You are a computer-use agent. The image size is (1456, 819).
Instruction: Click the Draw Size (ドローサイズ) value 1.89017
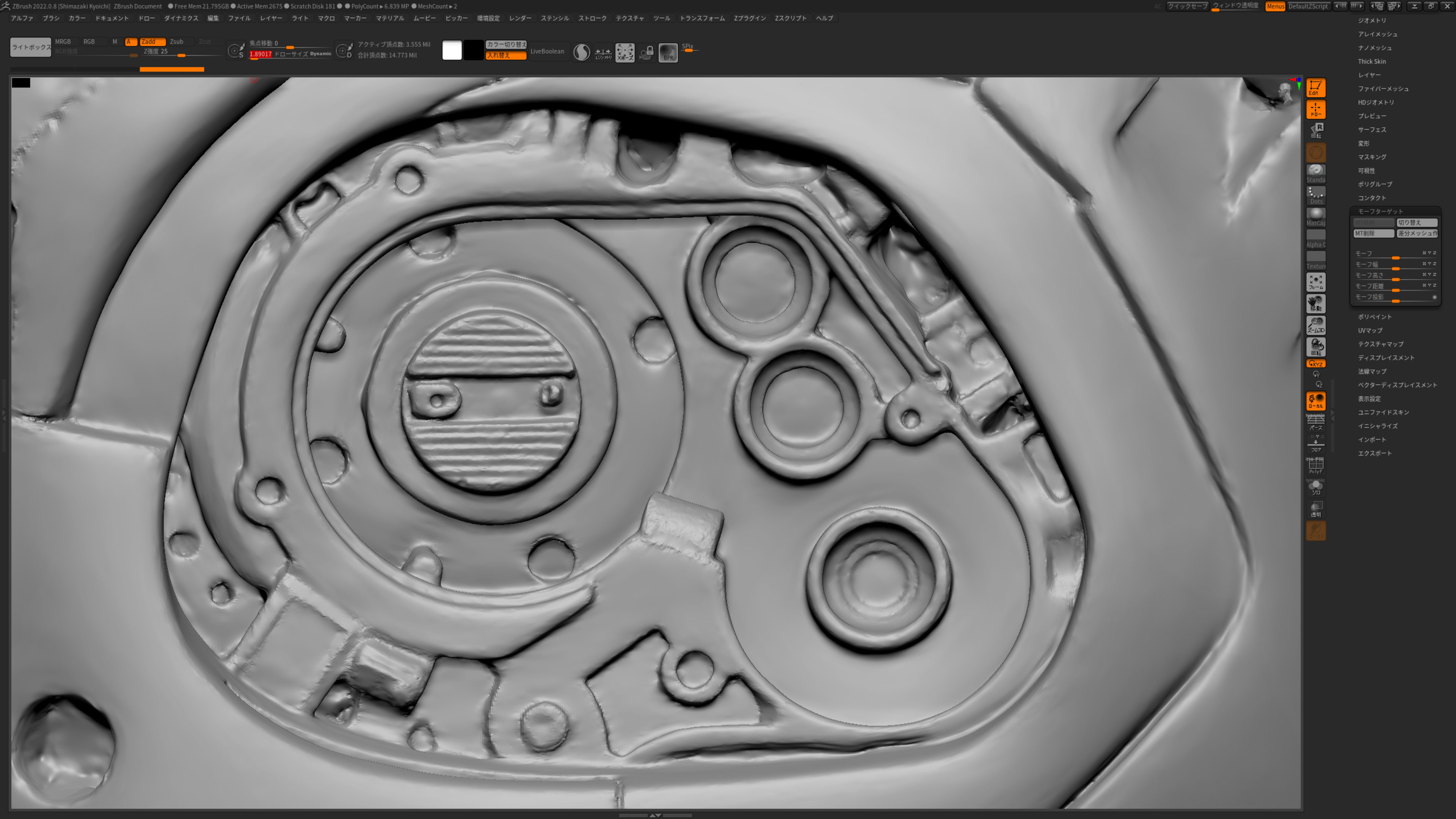[x=260, y=54]
